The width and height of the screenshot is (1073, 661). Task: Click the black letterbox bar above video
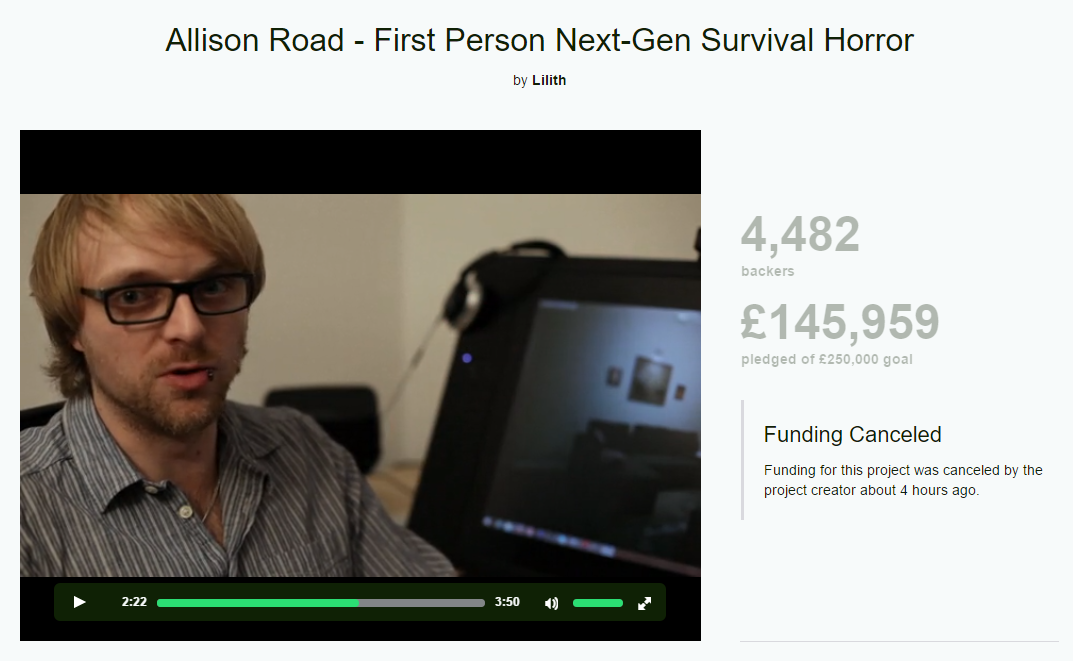pos(360,162)
